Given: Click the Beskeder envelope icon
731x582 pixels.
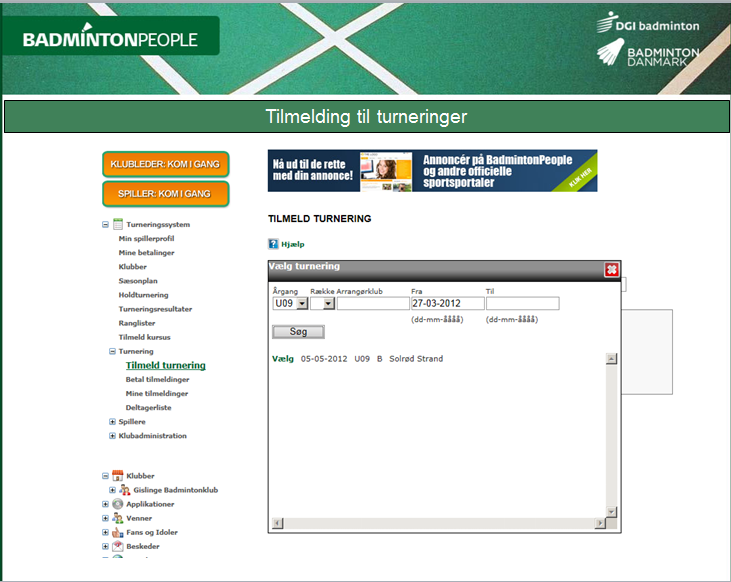Looking at the screenshot, I should 118,546.
